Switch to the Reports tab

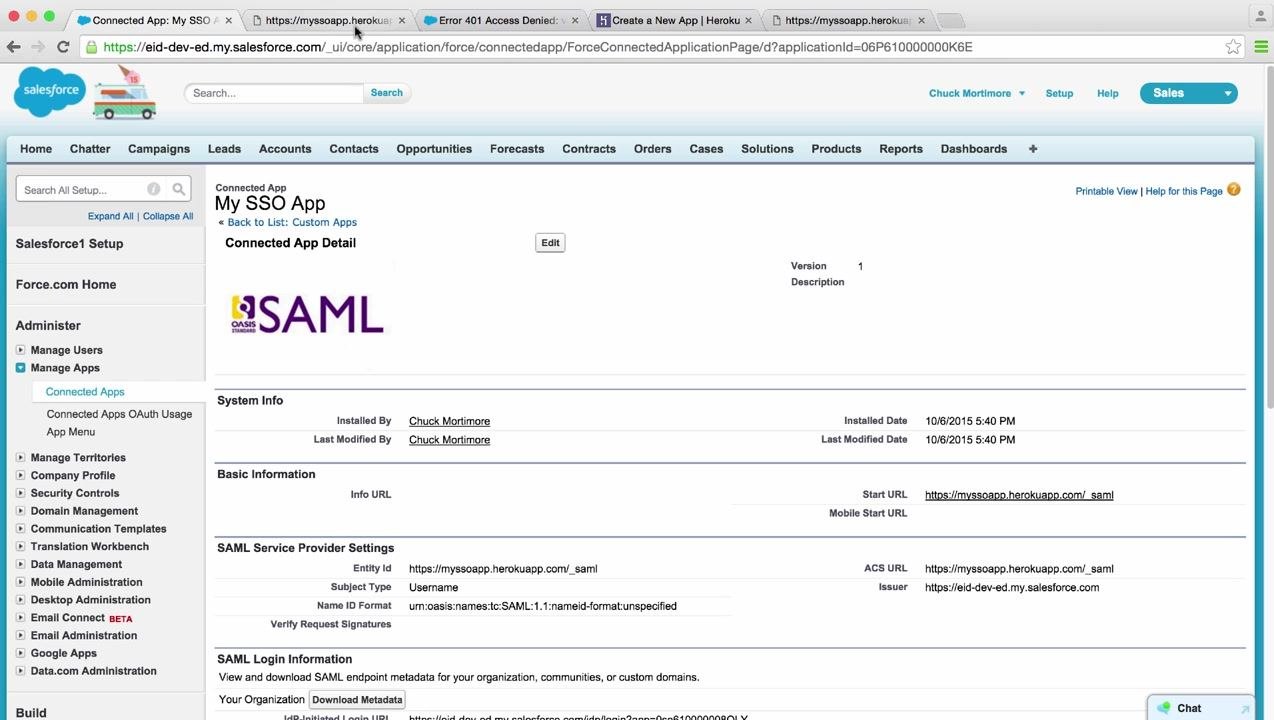(x=901, y=149)
